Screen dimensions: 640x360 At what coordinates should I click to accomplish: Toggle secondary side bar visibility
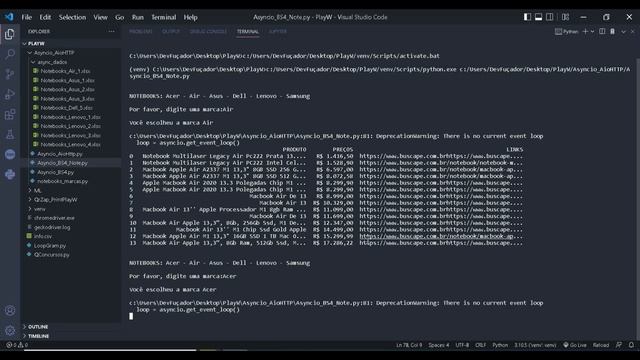click(550, 17)
